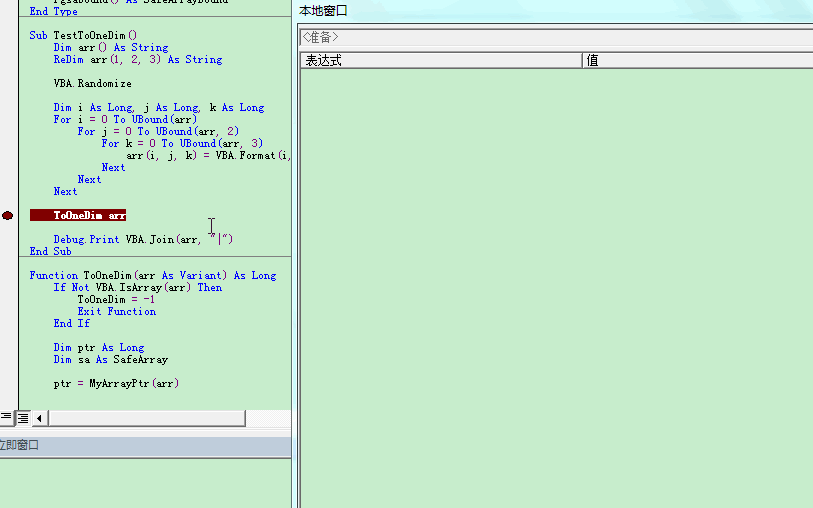Click 'ToOneDim = -1' line
Viewport: 813px width, 508px height.
[x=116, y=299]
